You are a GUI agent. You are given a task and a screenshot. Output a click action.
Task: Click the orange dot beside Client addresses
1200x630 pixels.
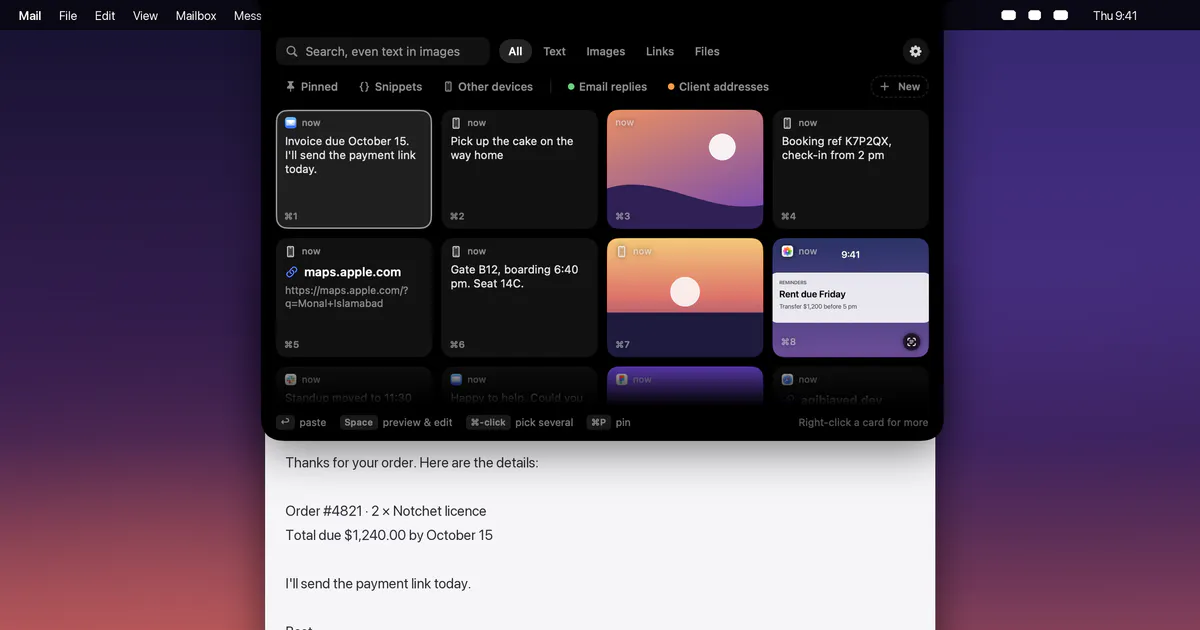point(671,87)
